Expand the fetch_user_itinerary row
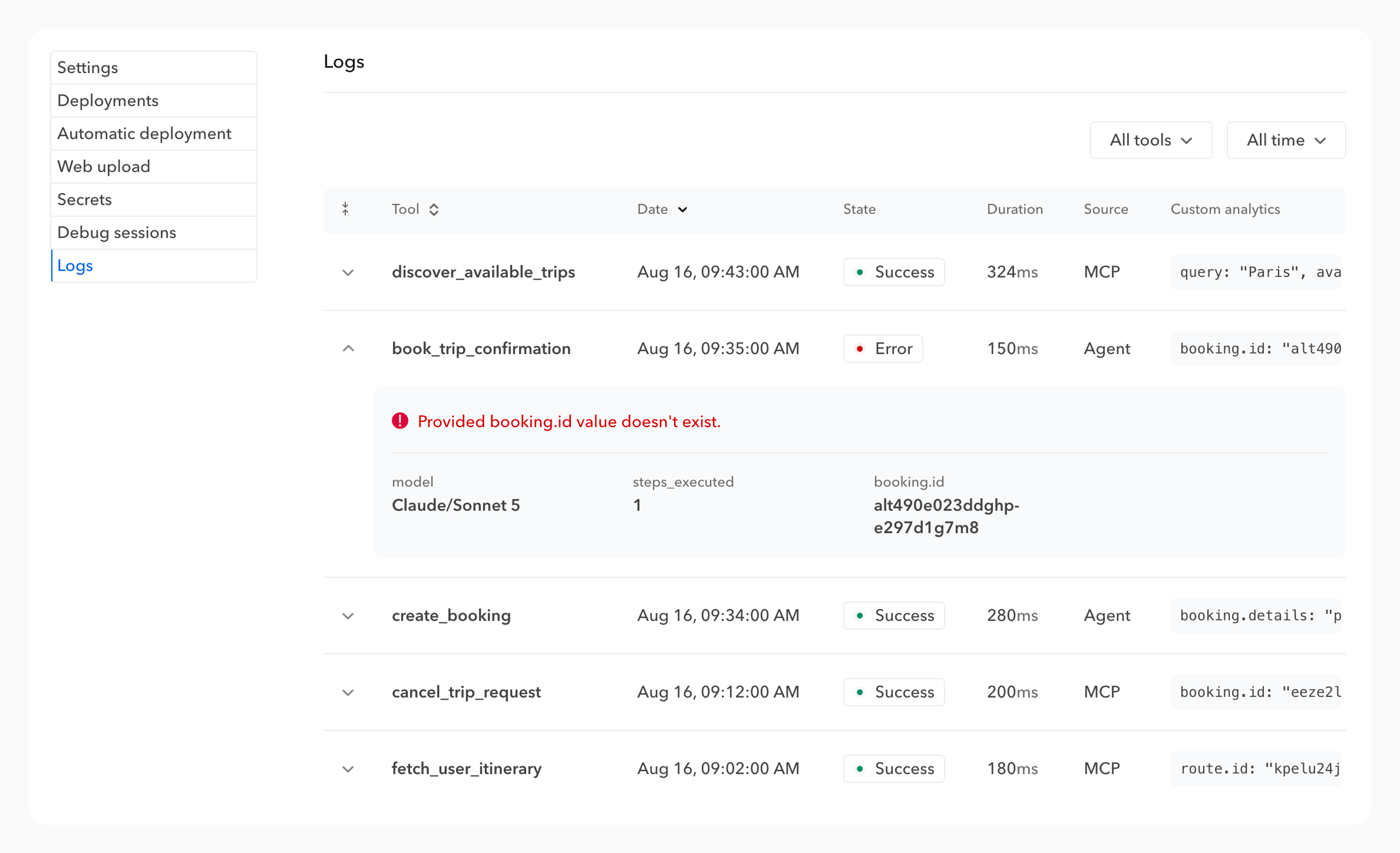This screenshot has height=853, width=1400. 348,769
